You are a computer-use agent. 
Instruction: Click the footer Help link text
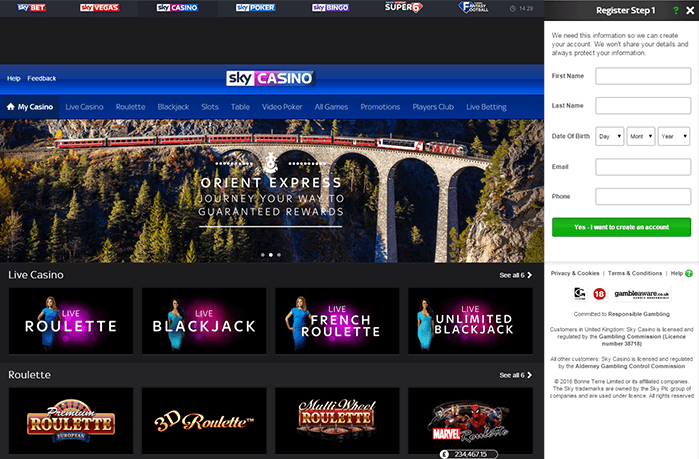pos(677,273)
